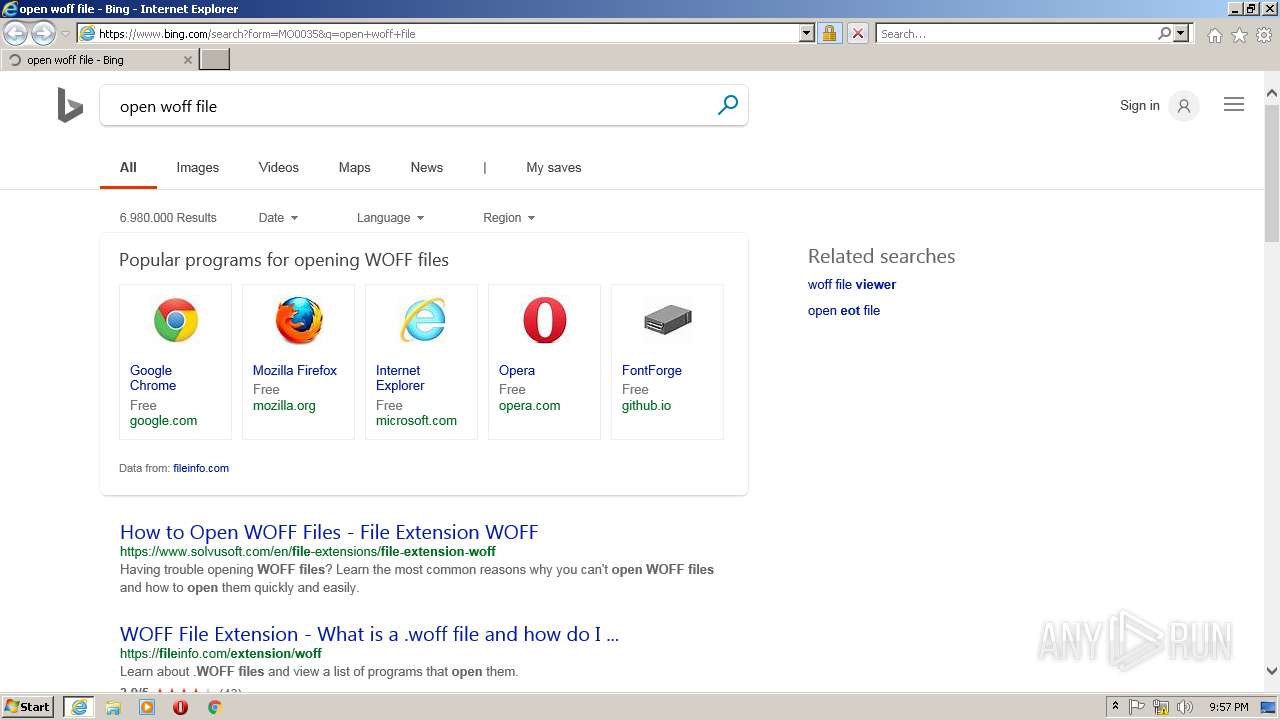1280x720 pixels.
Task: Switch to the News tab
Action: (426, 168)
